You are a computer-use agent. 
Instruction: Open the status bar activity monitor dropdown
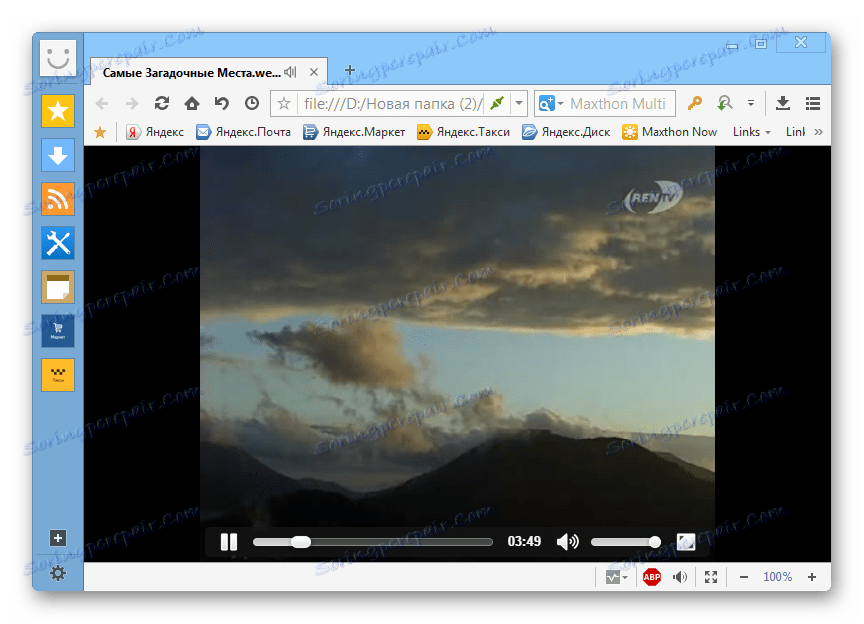(617, 577)
